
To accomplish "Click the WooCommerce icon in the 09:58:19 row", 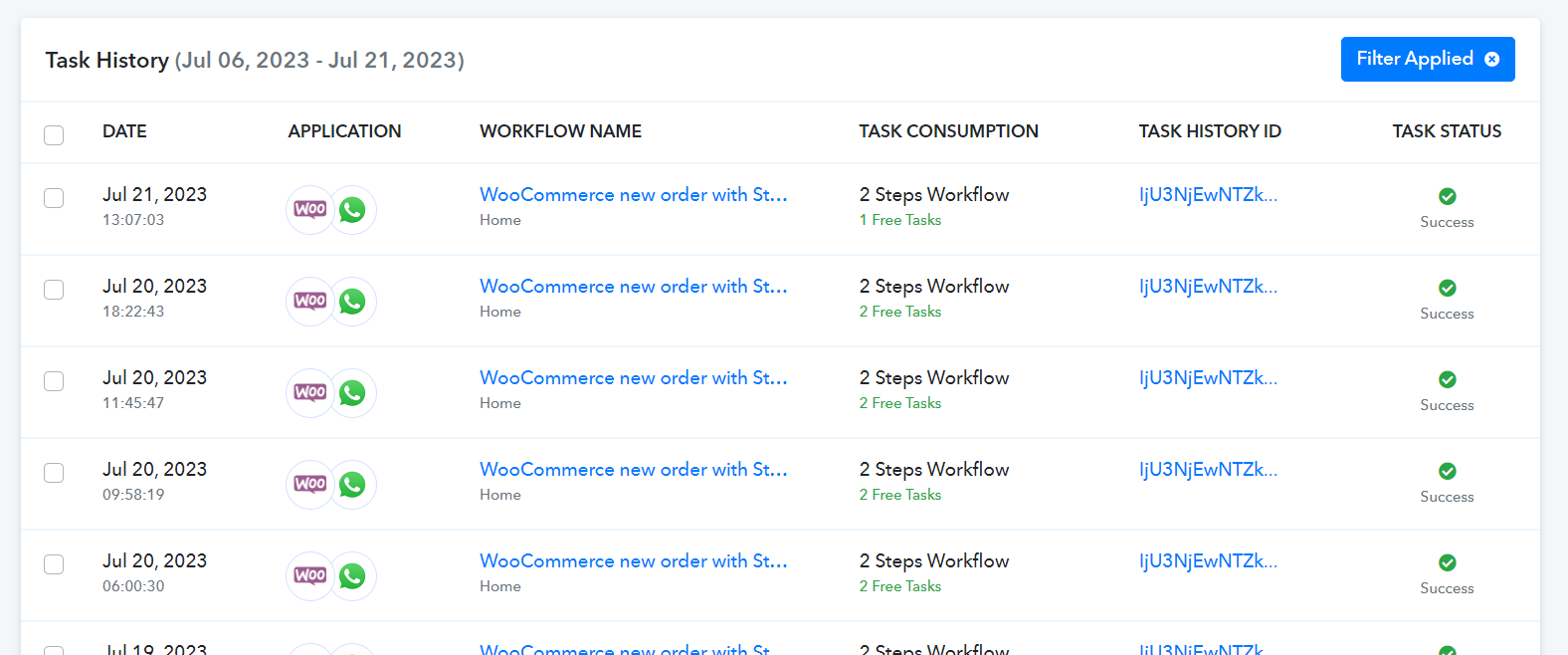I will click(309, 485).
